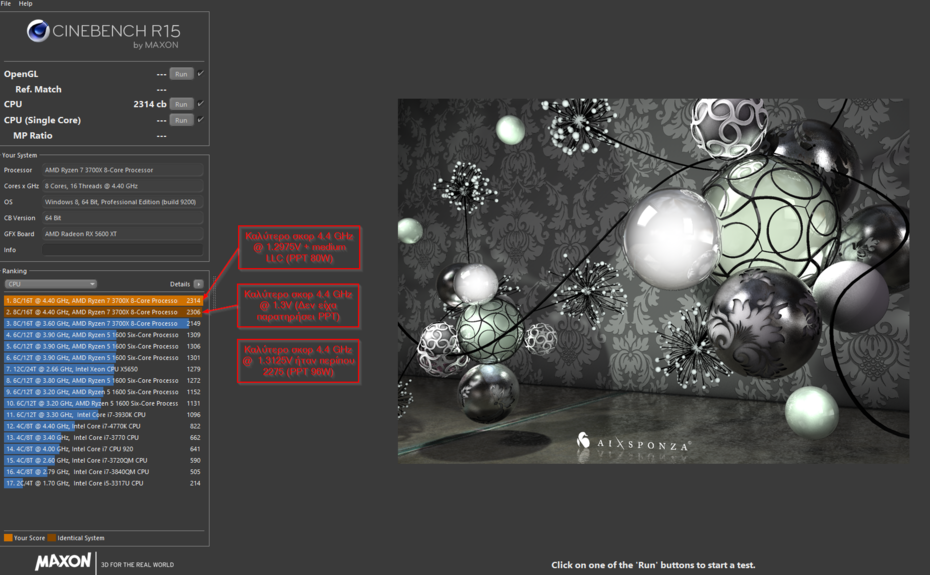Open the File menu
This screenshot has height=575, width=930.
(6, 4)
